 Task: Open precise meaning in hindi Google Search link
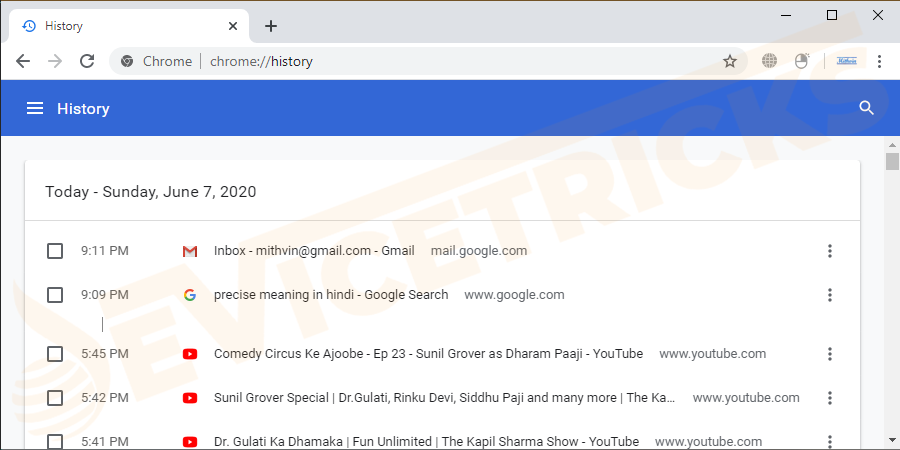coord(331,295)
